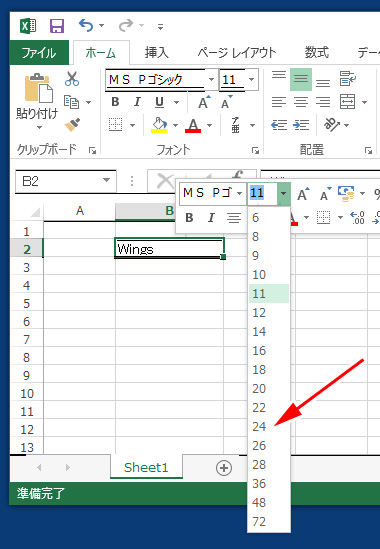Toggle Underline formatting in ribbon
The image size is (380, 549).
pyautogui.click(x=159, y=102)
